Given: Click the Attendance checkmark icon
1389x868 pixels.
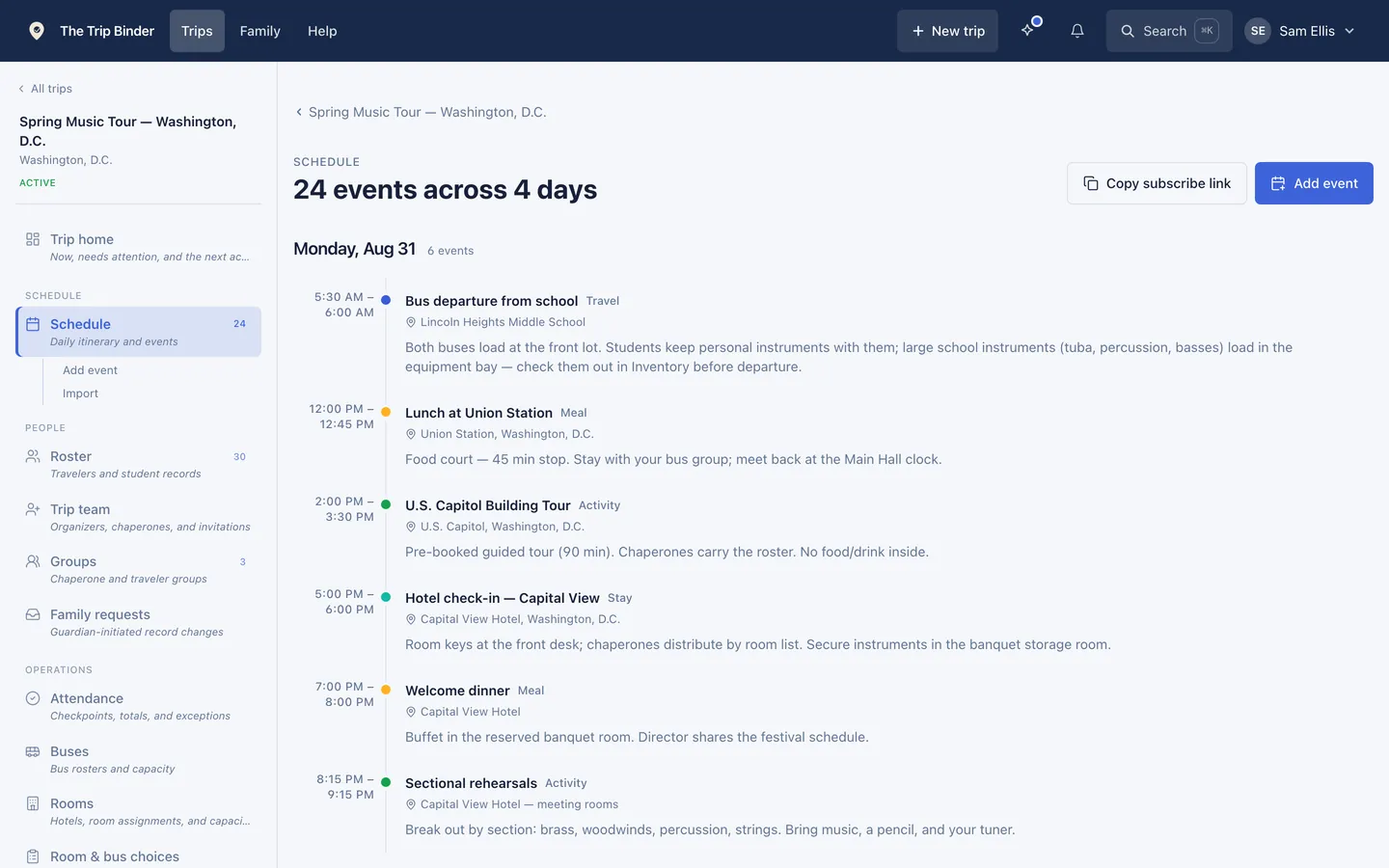Looking at the screenshot, I should 33,698.
